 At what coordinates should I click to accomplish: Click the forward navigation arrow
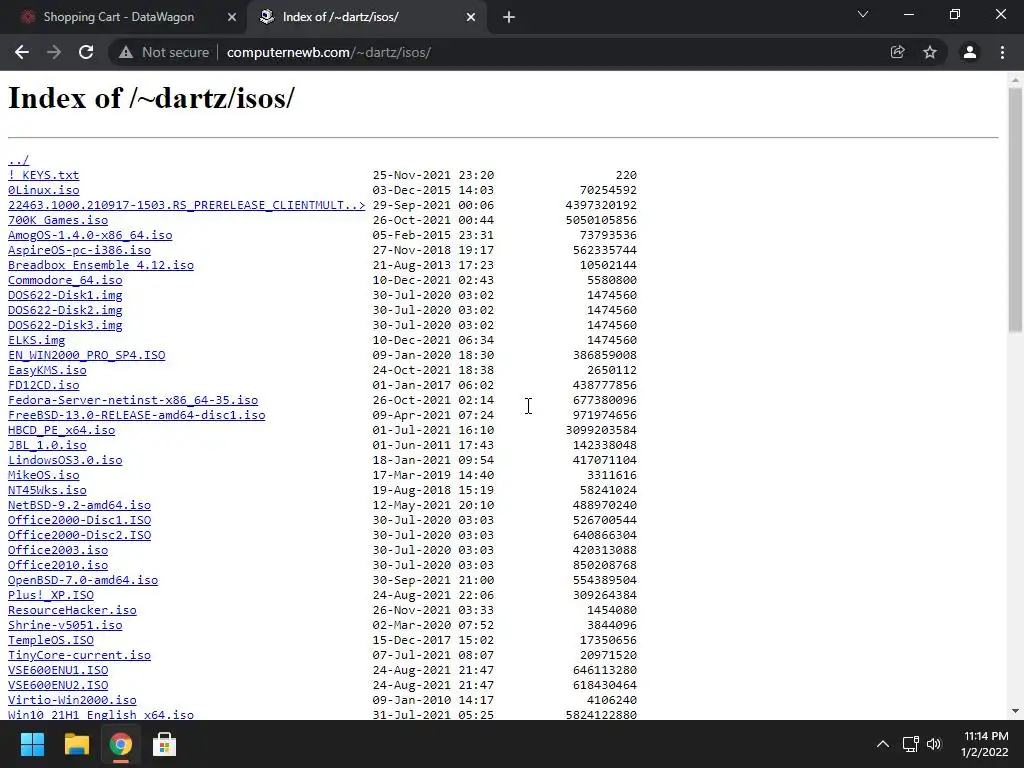point(54,52)
